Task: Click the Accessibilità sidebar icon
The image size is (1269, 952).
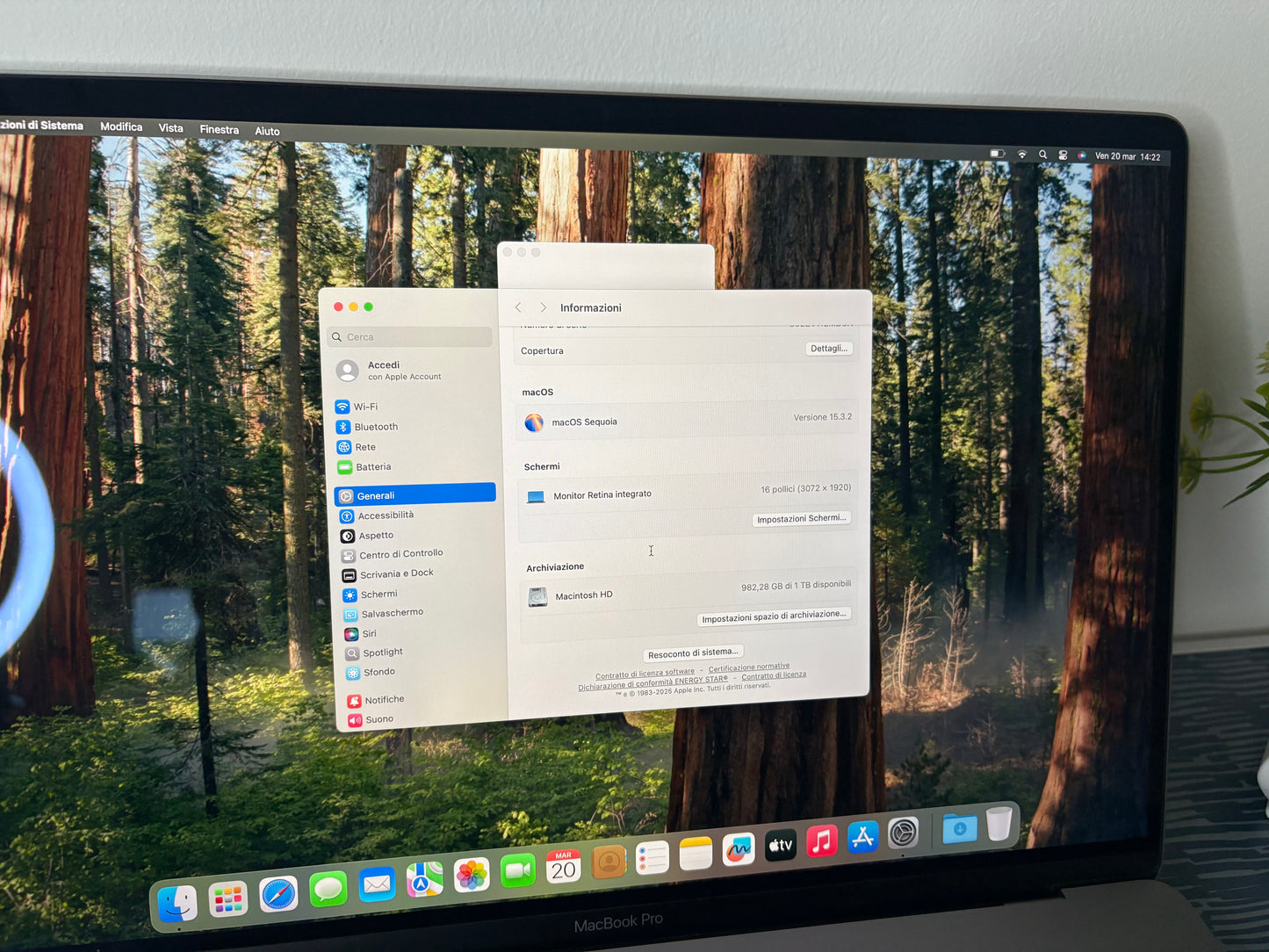Action: [346, 516]
